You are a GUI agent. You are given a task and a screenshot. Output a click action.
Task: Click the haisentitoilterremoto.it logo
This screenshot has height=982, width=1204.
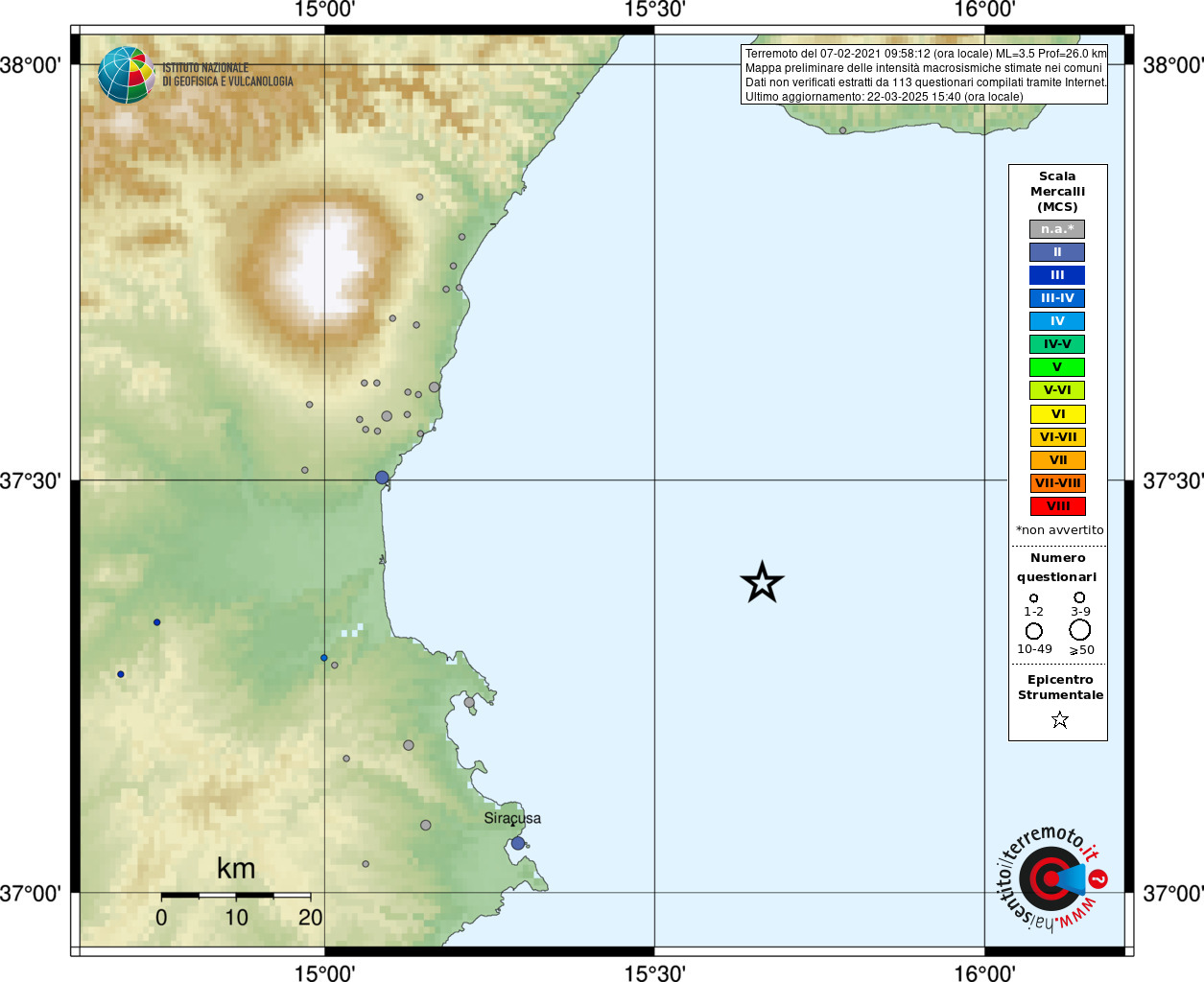[x=1051, y=877]
